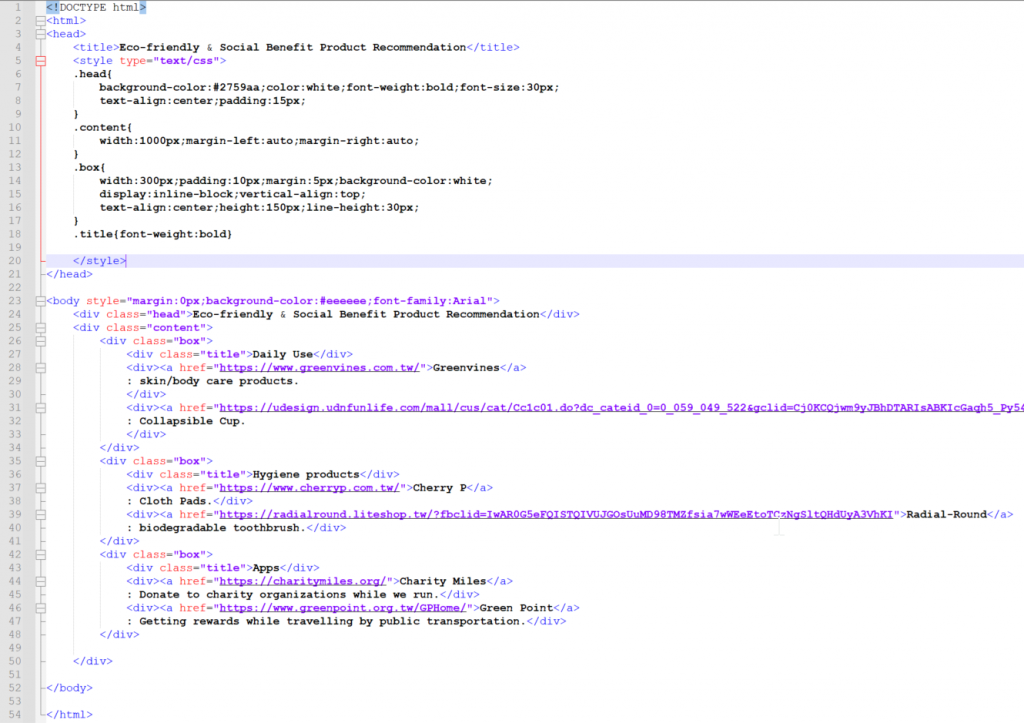Collapse the Apps box fold marker, line 42
The image size is (1024, 723).
(x=40, y=554)
